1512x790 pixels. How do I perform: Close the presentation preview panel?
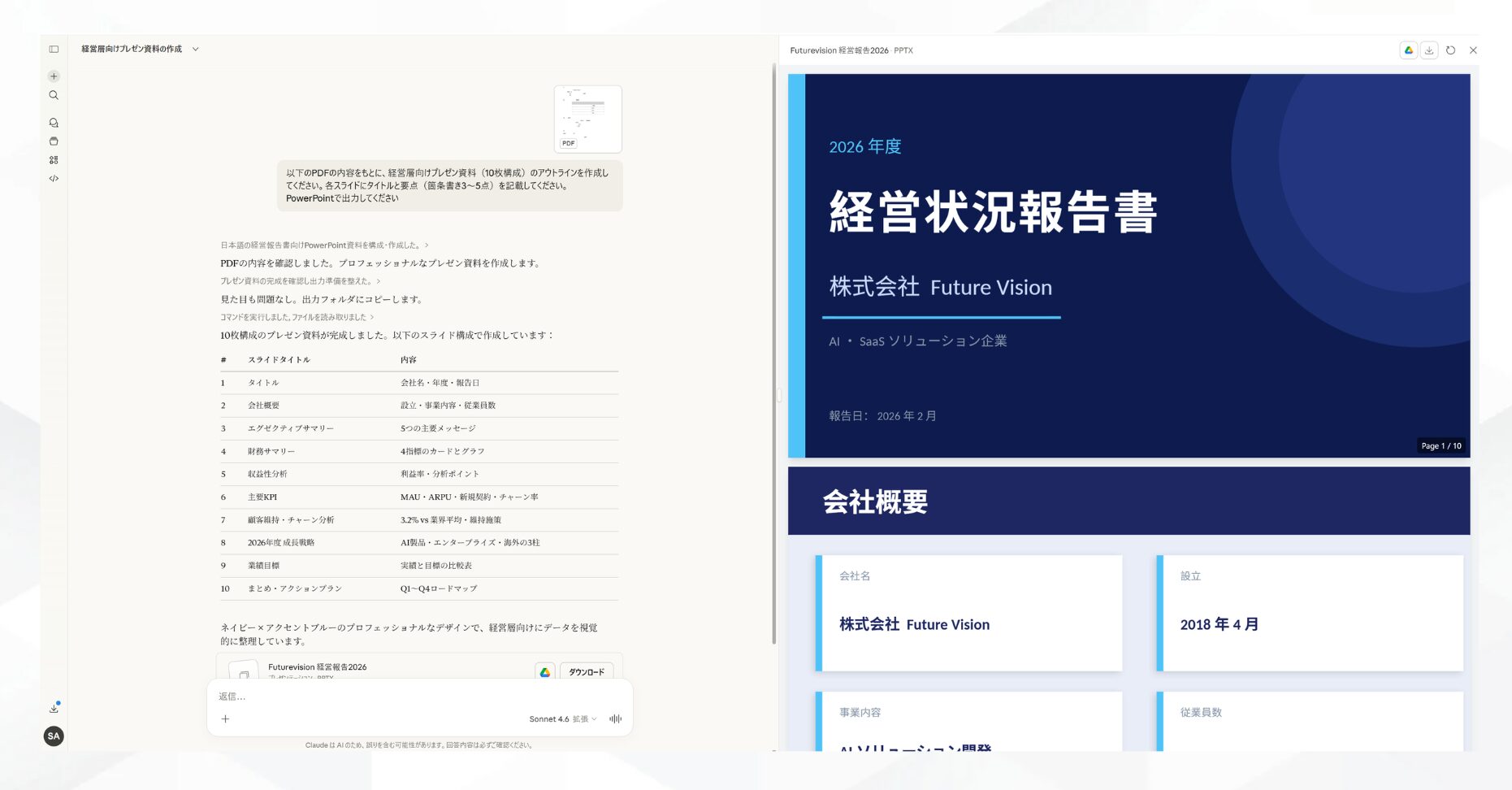[1473, 50]
